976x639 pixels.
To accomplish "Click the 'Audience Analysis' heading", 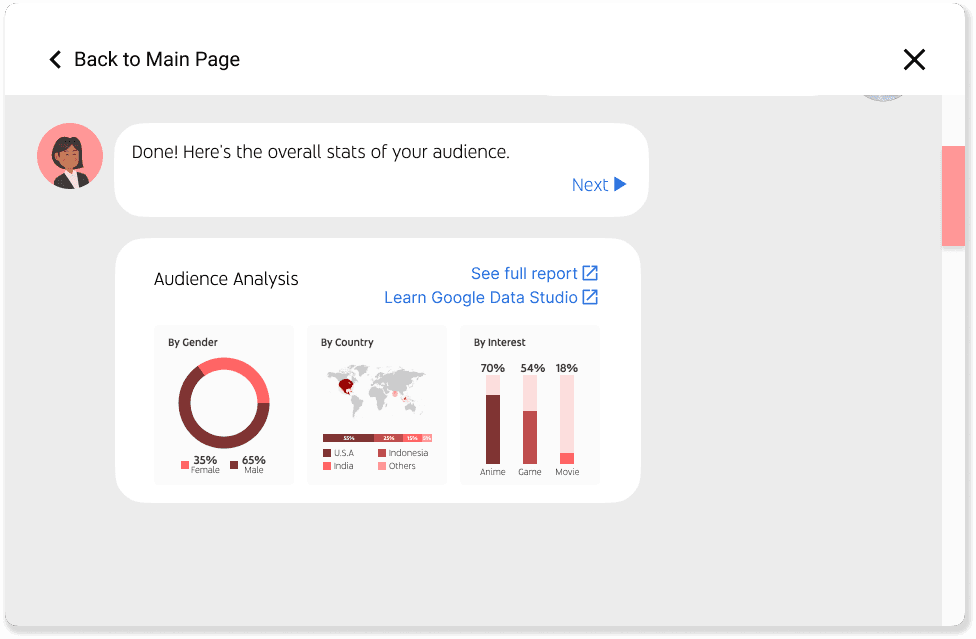I will tap(226, 279).
